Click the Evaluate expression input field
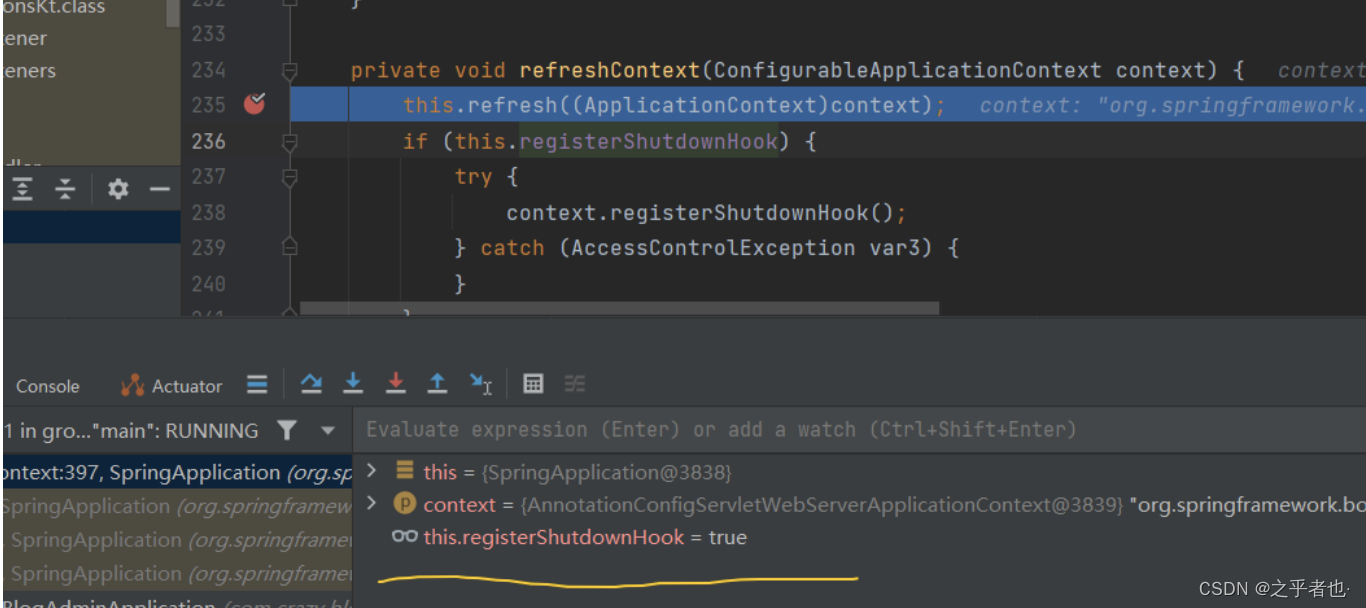Viewport: 1366px width, 608px height. tap(700, 429)
